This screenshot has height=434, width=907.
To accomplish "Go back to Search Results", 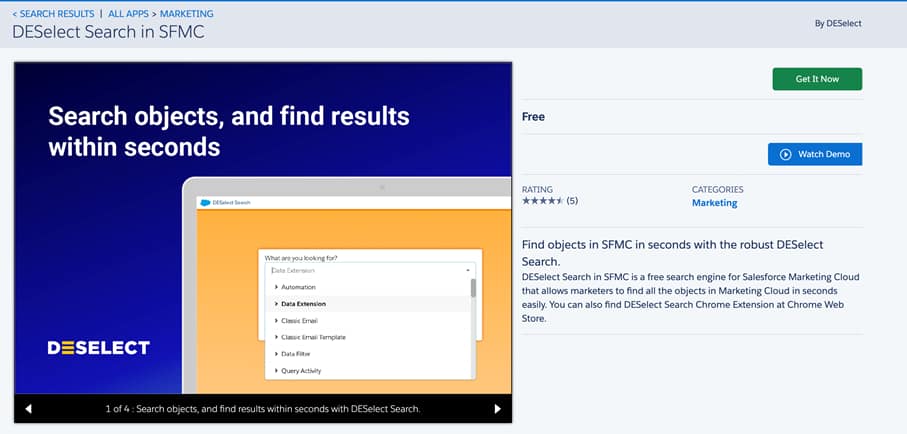I will [53, 13].
